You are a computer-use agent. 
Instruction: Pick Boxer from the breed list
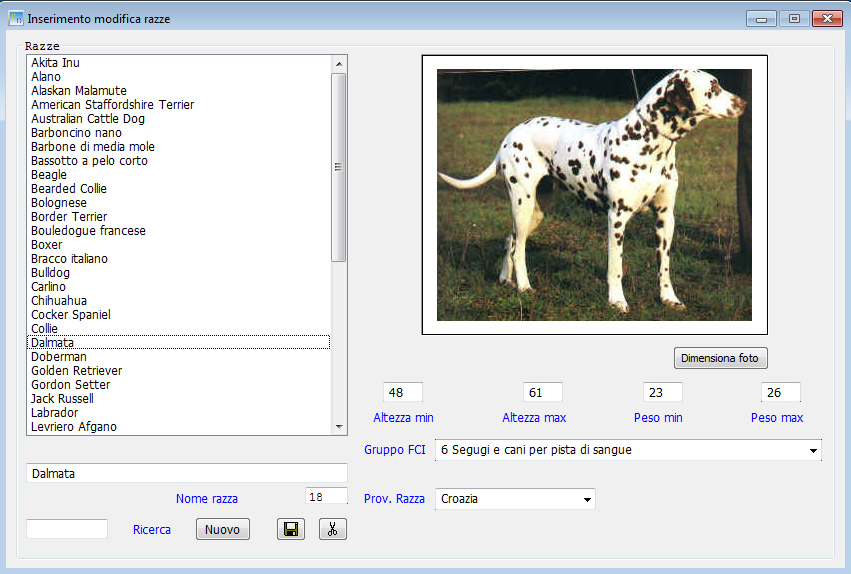(46, 245)
